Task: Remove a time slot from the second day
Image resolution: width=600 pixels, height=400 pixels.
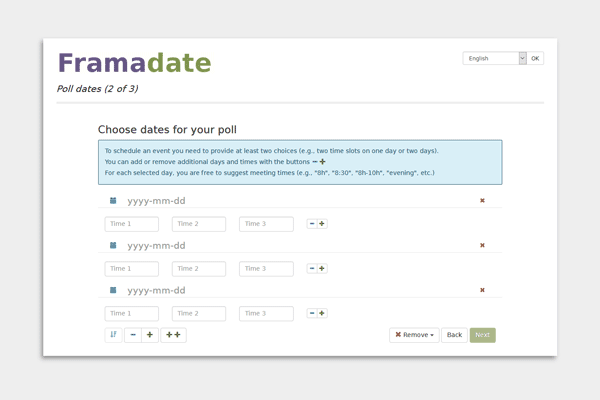Action: [312, 268]
